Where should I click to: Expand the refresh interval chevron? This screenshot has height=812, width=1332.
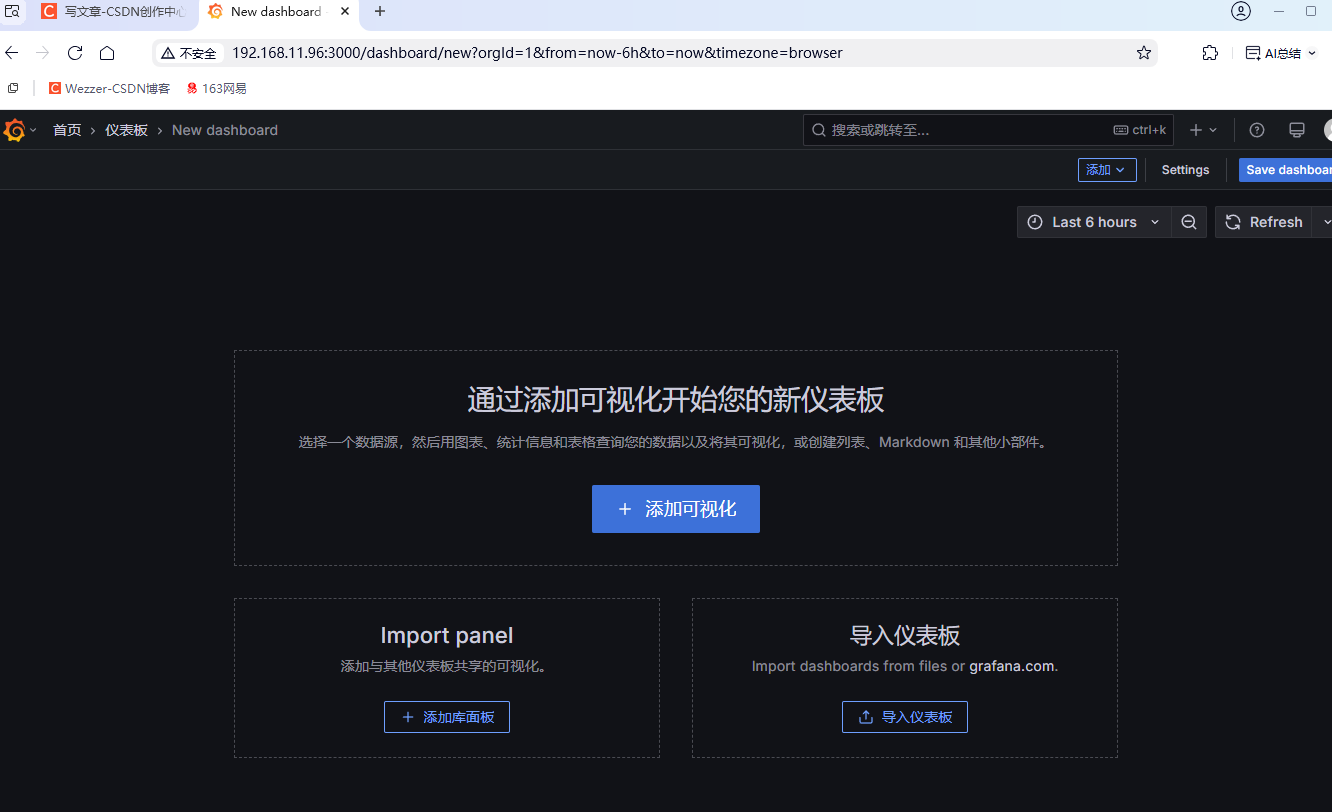[x=1324, y=222]
